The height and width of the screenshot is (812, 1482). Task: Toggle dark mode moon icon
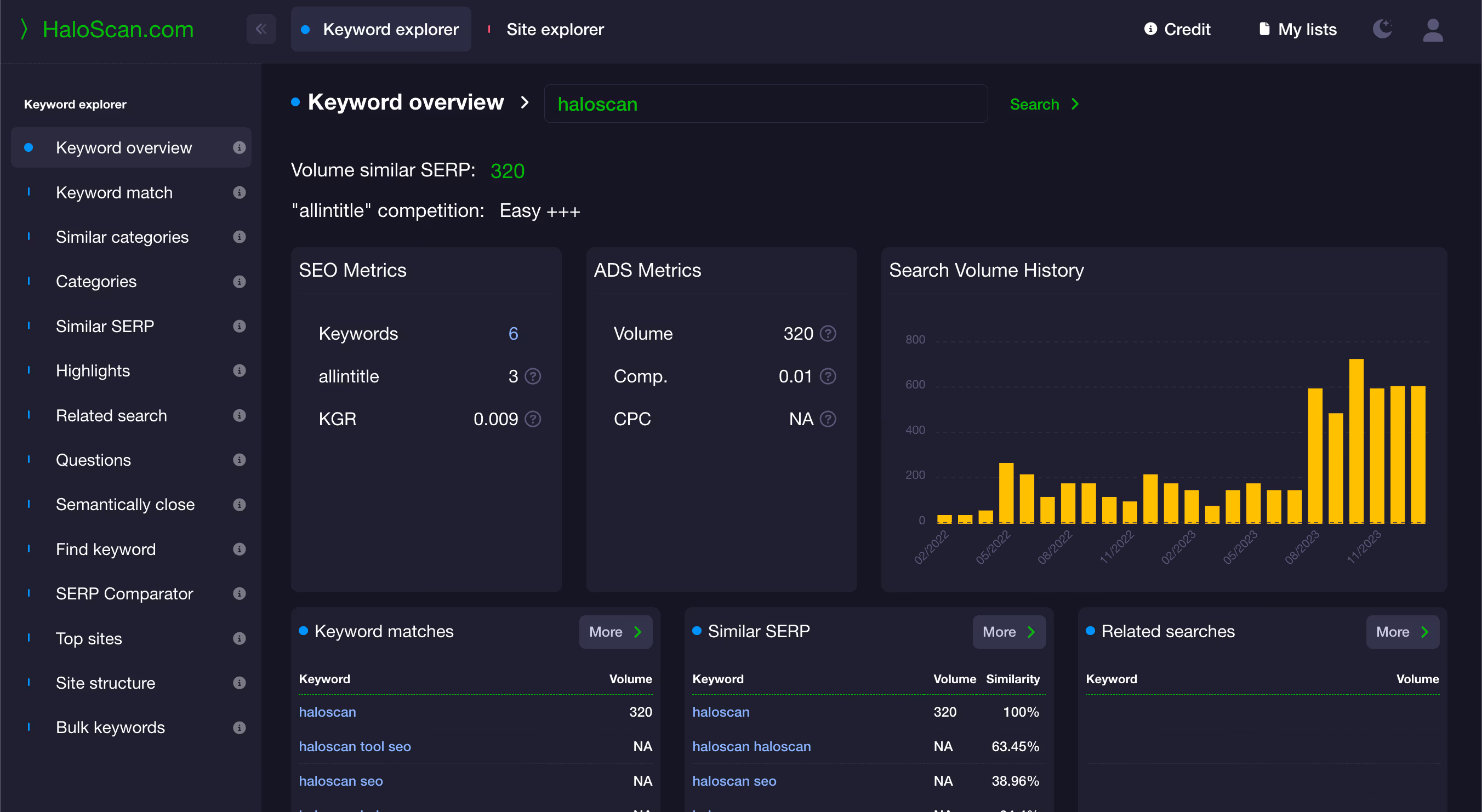[x=1382, y=28]
